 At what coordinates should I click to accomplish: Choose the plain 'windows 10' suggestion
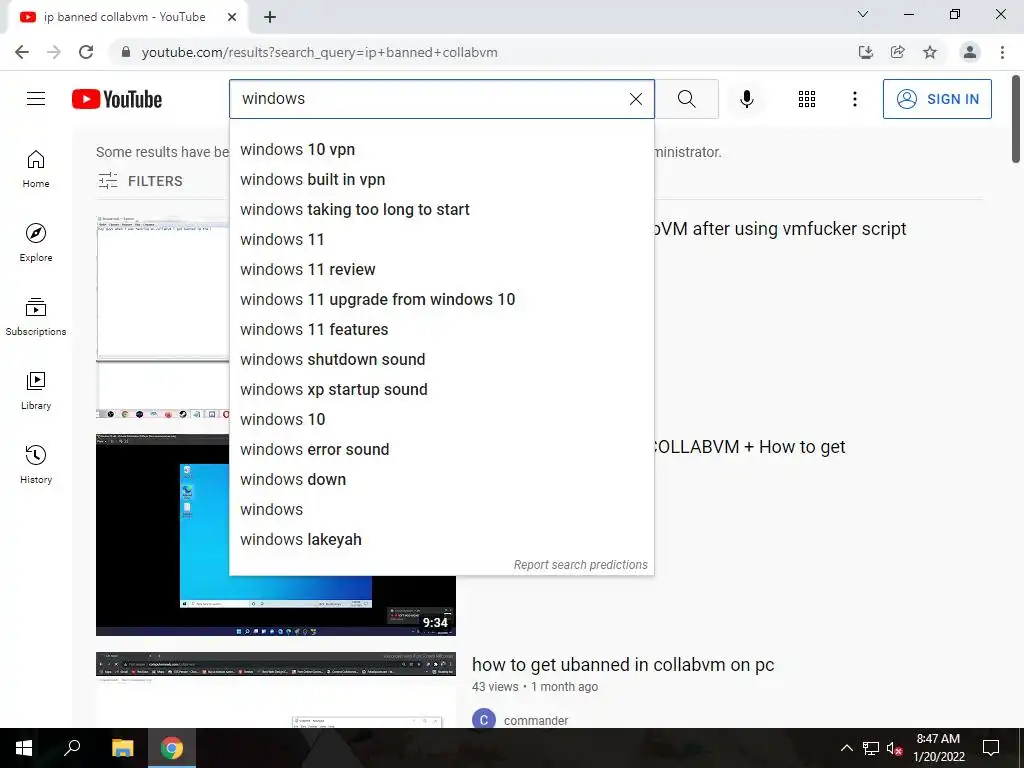pyautogui.click(x=441, y=420)
